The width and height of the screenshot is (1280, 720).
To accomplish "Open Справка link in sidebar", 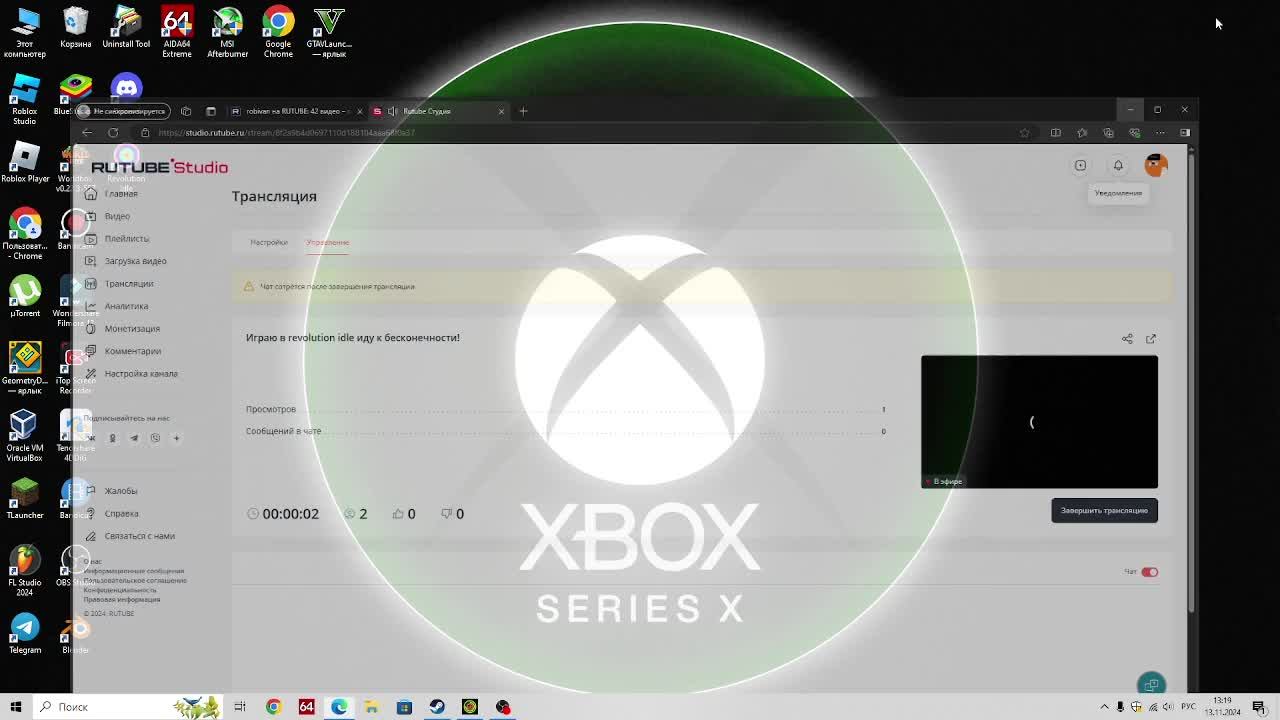I will tap(121, 514).
